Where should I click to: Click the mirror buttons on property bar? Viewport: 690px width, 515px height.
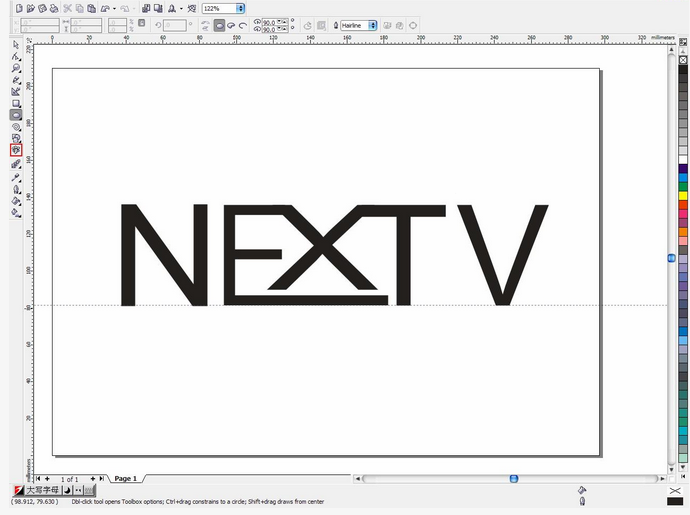(x=205, y=26)
